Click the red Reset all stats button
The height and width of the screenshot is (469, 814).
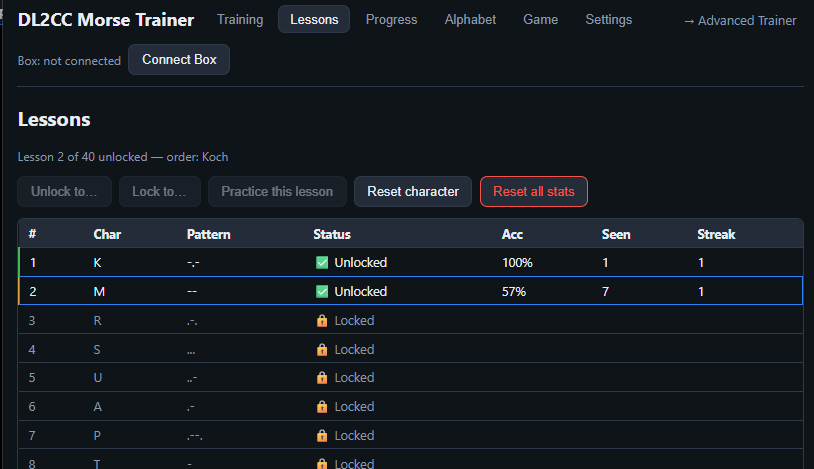(x=534, y=192)
